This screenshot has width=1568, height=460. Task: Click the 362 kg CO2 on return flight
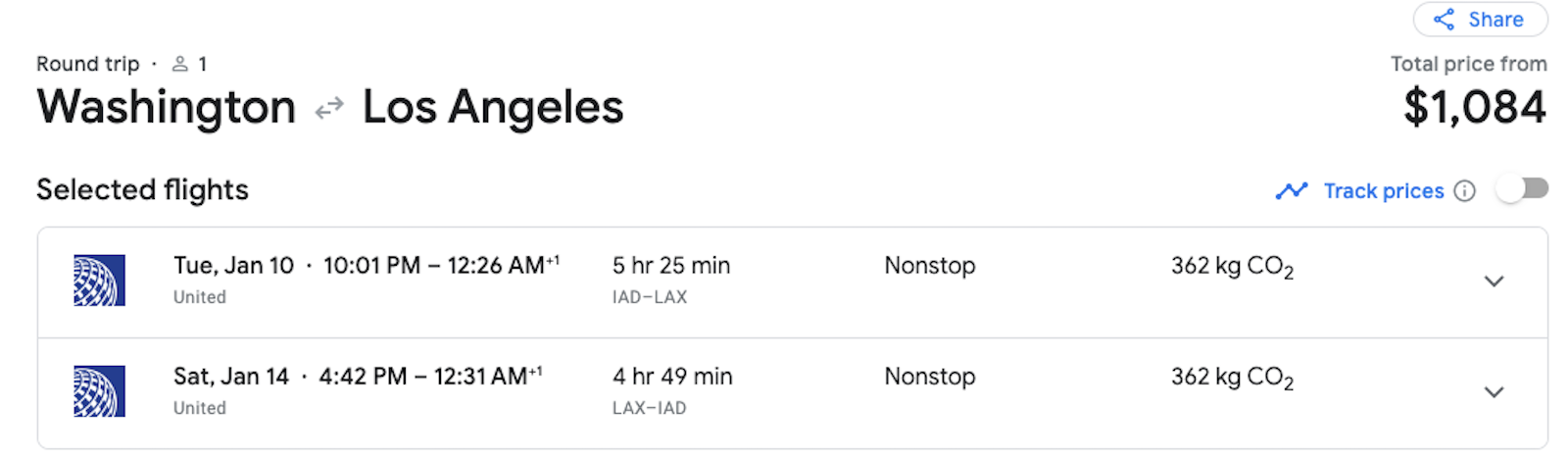(1231, 378)
